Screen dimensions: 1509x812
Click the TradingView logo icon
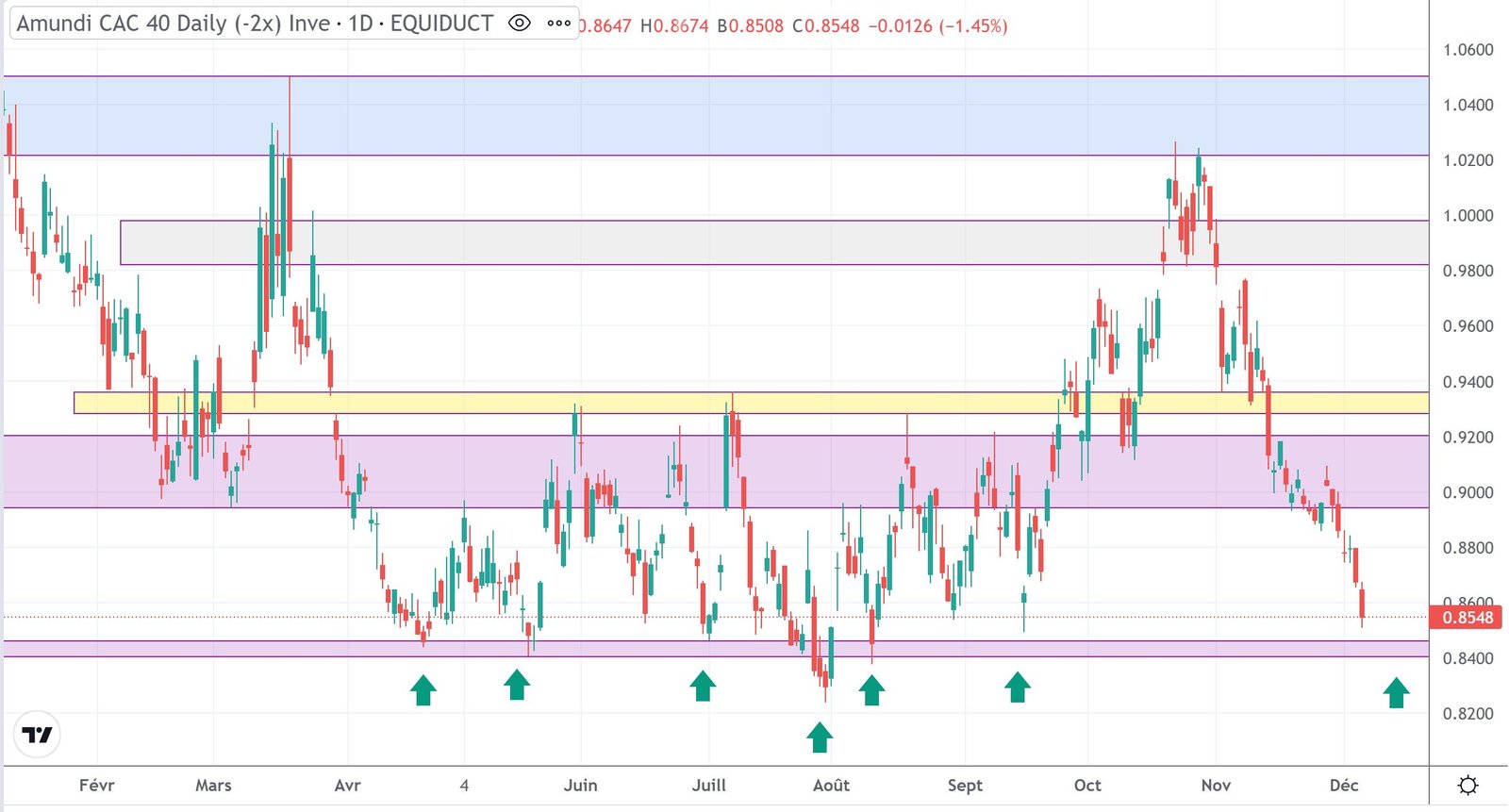[38, 735]
